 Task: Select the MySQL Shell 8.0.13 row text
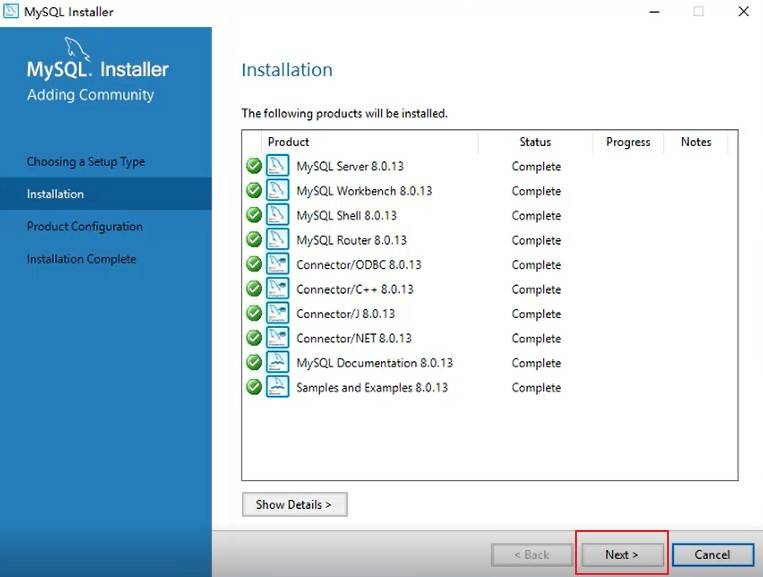pos(346,216)
